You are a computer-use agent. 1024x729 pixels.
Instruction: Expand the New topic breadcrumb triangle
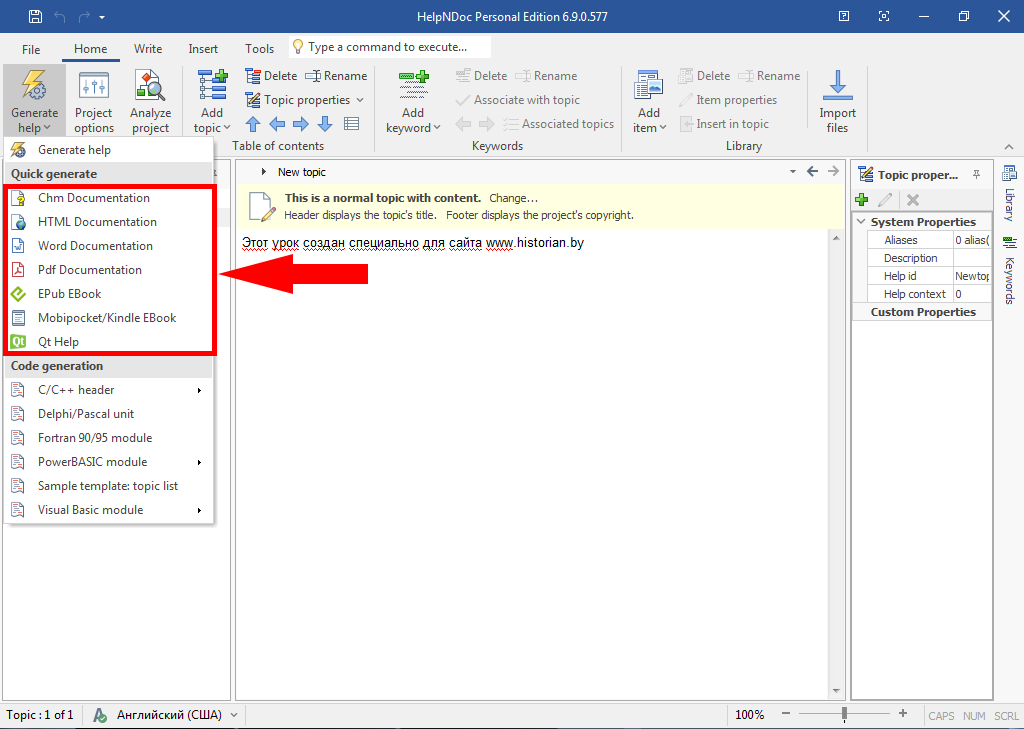264,172
